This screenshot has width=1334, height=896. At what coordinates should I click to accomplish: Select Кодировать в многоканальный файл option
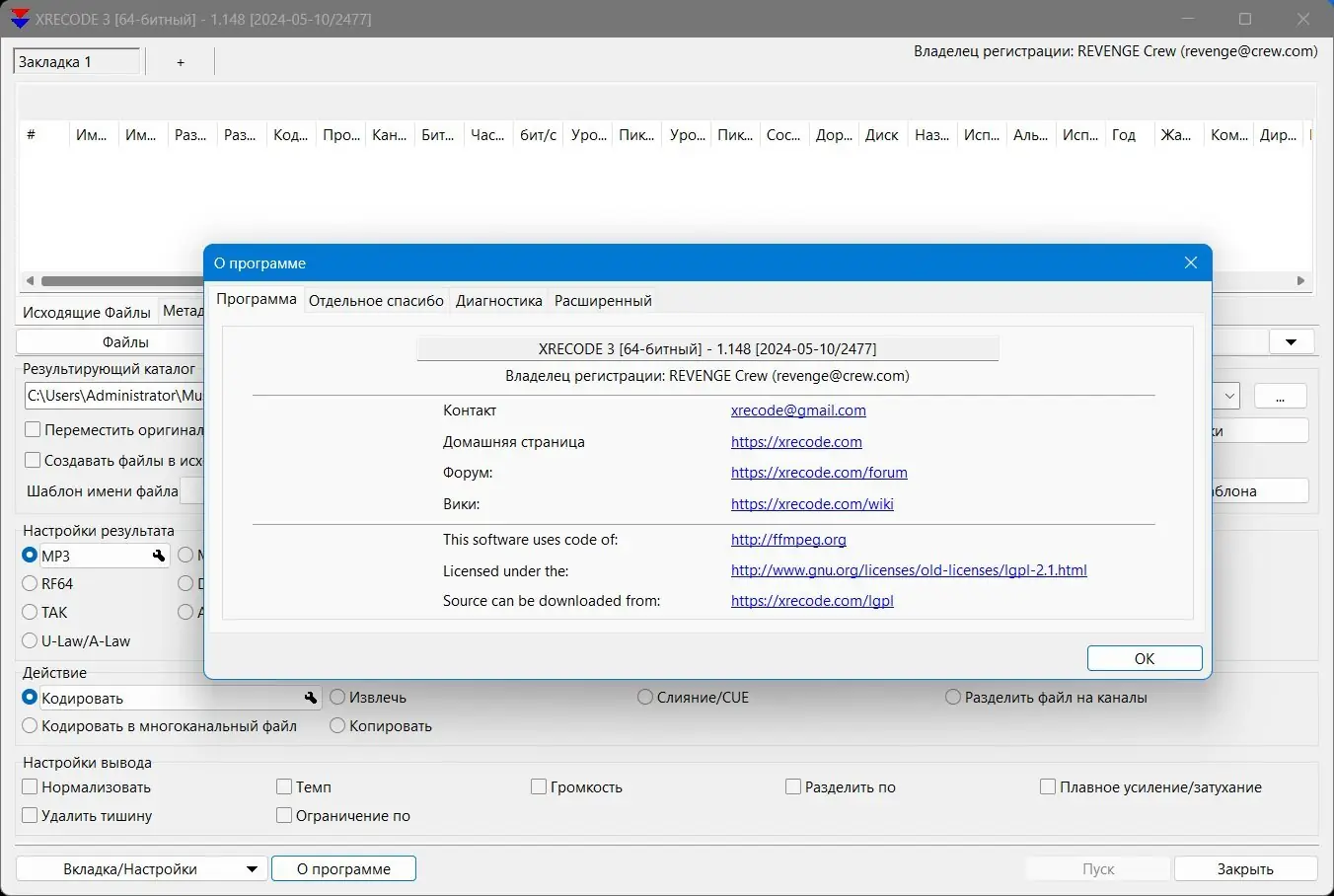tap(30, 726)
